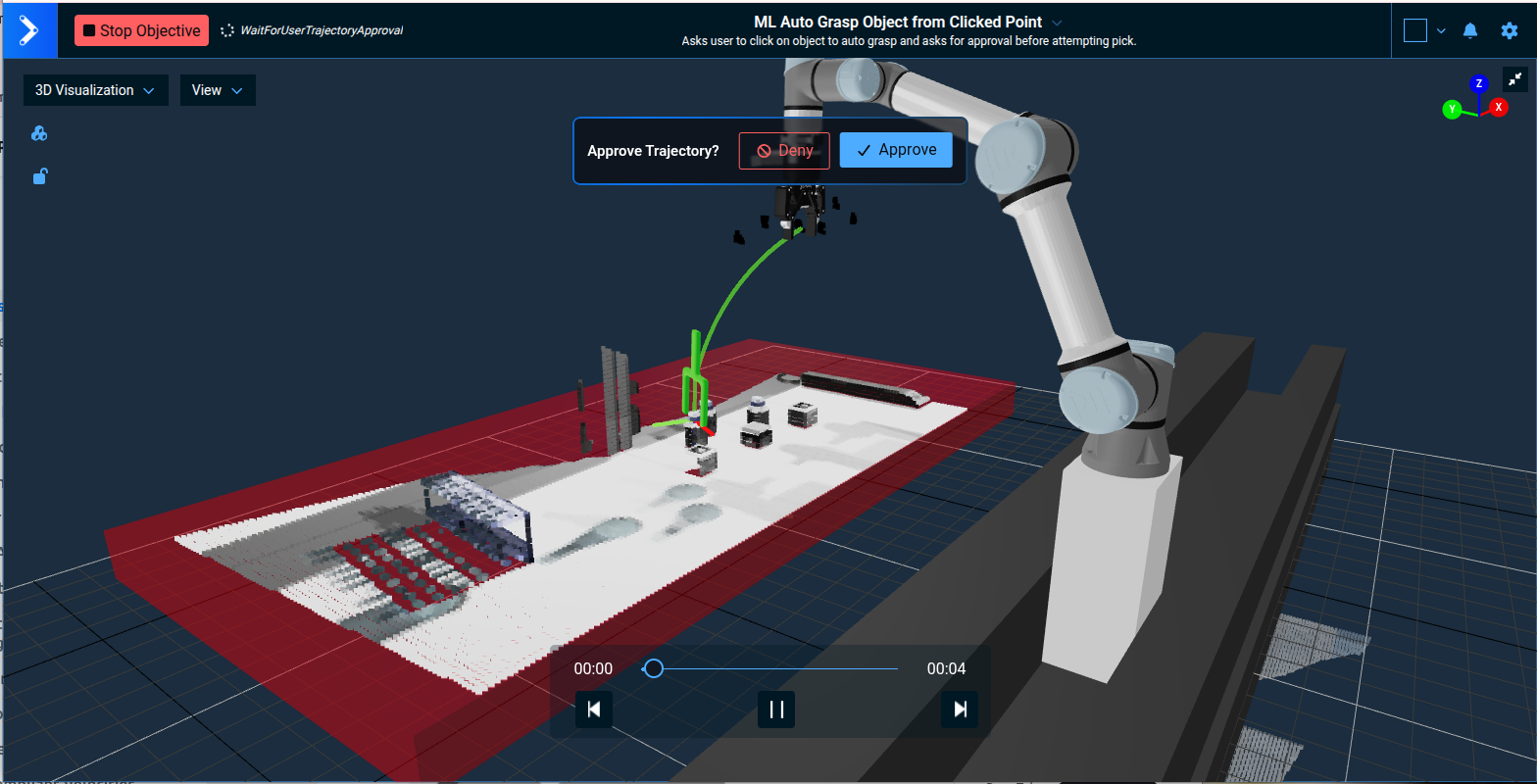Viewport: 1537px width, 784px height.
Task: Expand the ML Auto Grasp objective title dropdown
Action: point(1056,22)
